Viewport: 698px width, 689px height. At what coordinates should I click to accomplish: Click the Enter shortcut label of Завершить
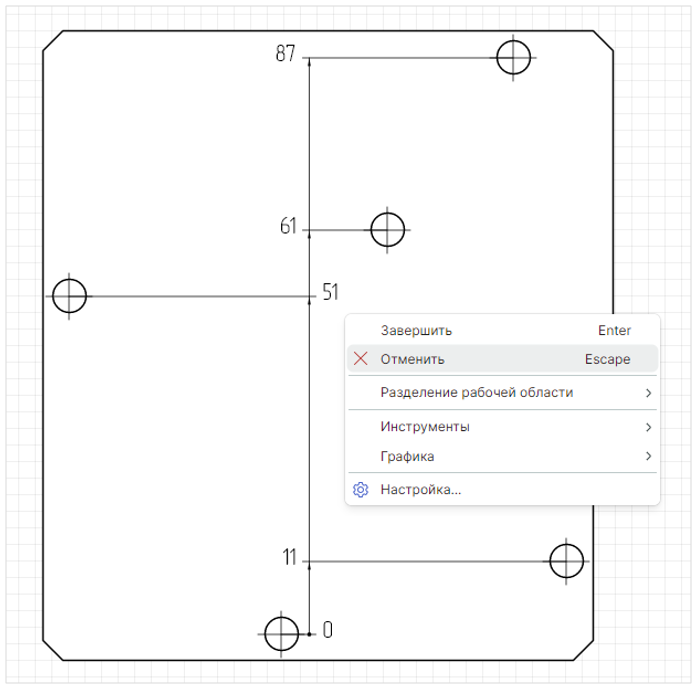point(614,330)
